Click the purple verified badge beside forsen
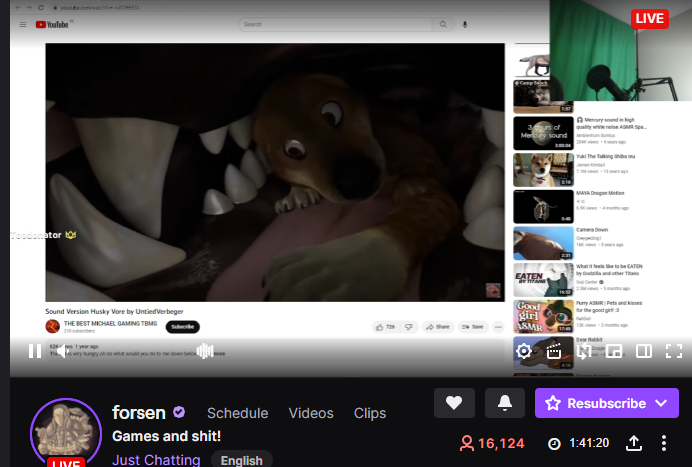This screenshot has width=692, height=467. (179, 412)
